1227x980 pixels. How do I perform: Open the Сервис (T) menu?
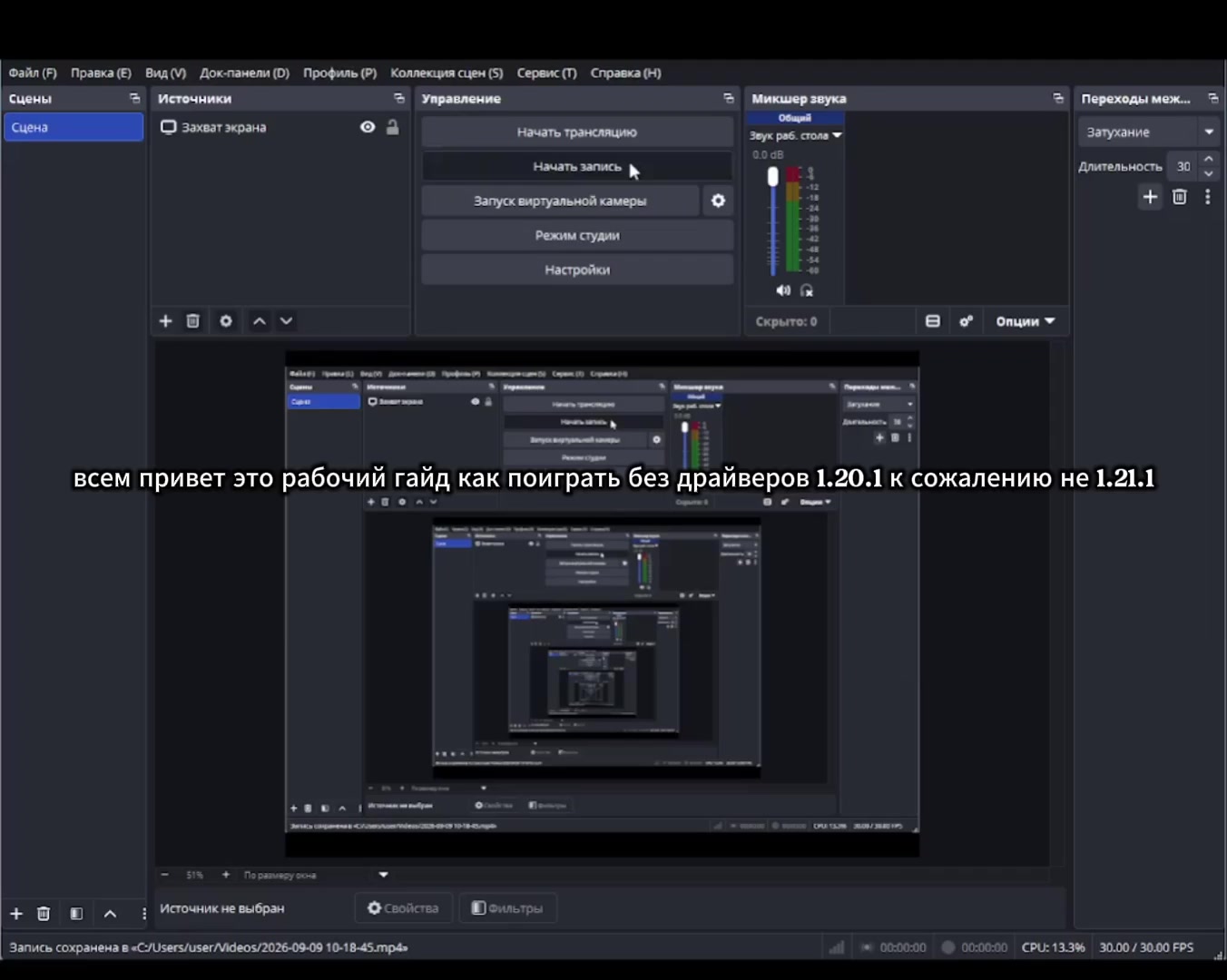click(546, 73)
